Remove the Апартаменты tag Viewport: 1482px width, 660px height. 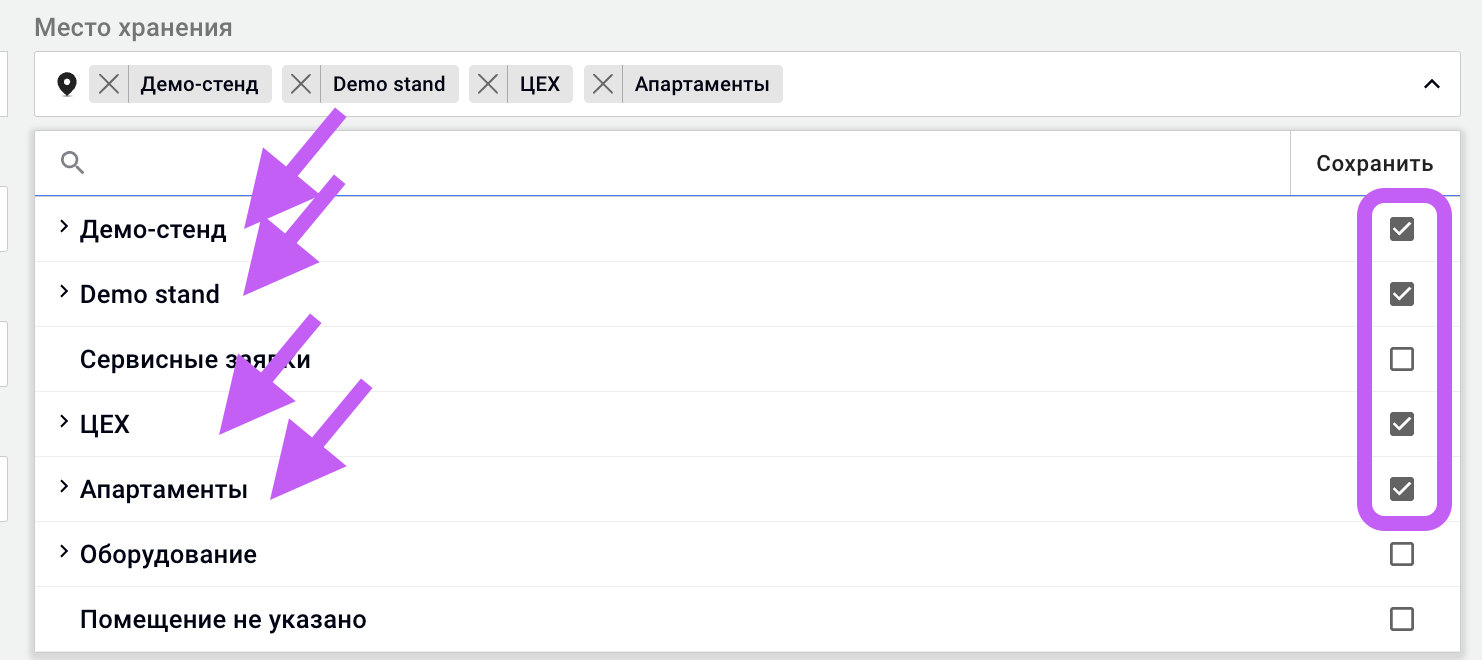(603, 84)
